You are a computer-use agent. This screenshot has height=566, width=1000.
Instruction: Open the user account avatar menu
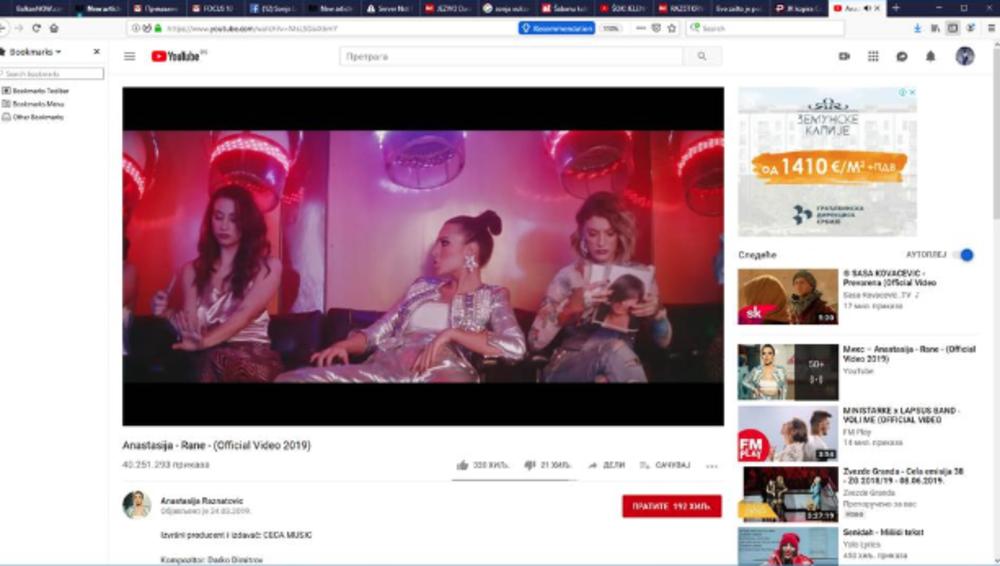tap(964, 57)
